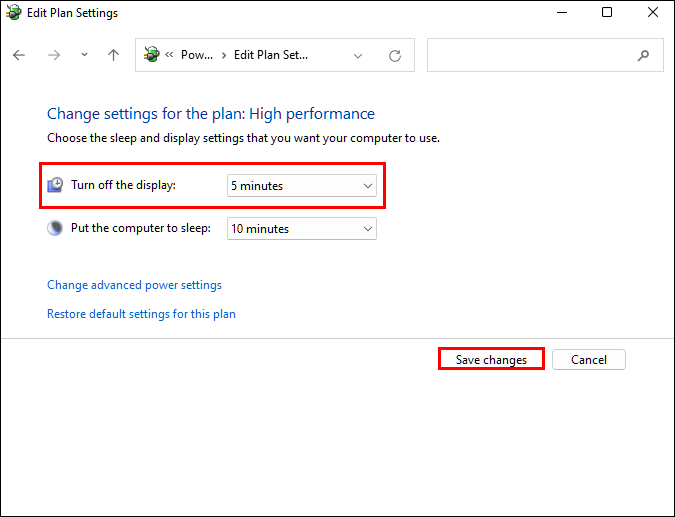The image size is (675, 517).
Task: Click the Cancel button
Action: 589,360
